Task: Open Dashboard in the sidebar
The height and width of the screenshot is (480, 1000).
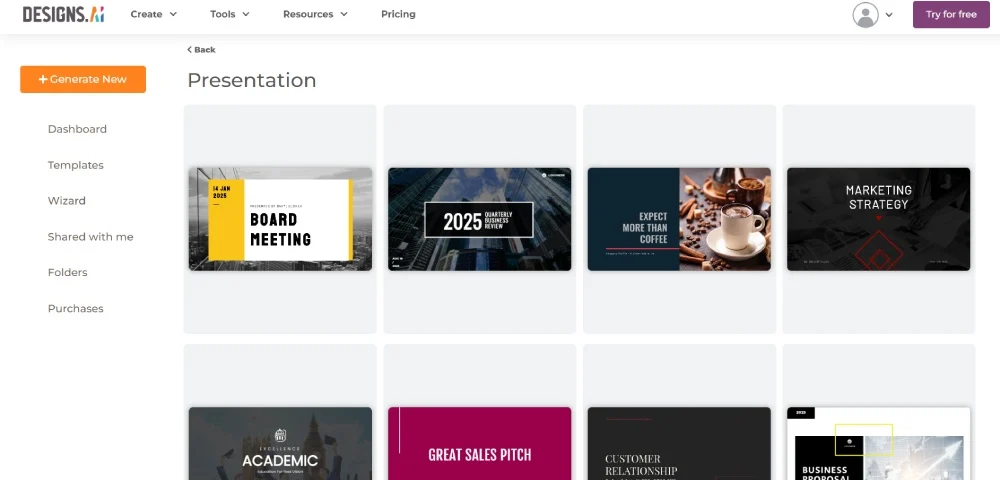Action: coord(77,129)
